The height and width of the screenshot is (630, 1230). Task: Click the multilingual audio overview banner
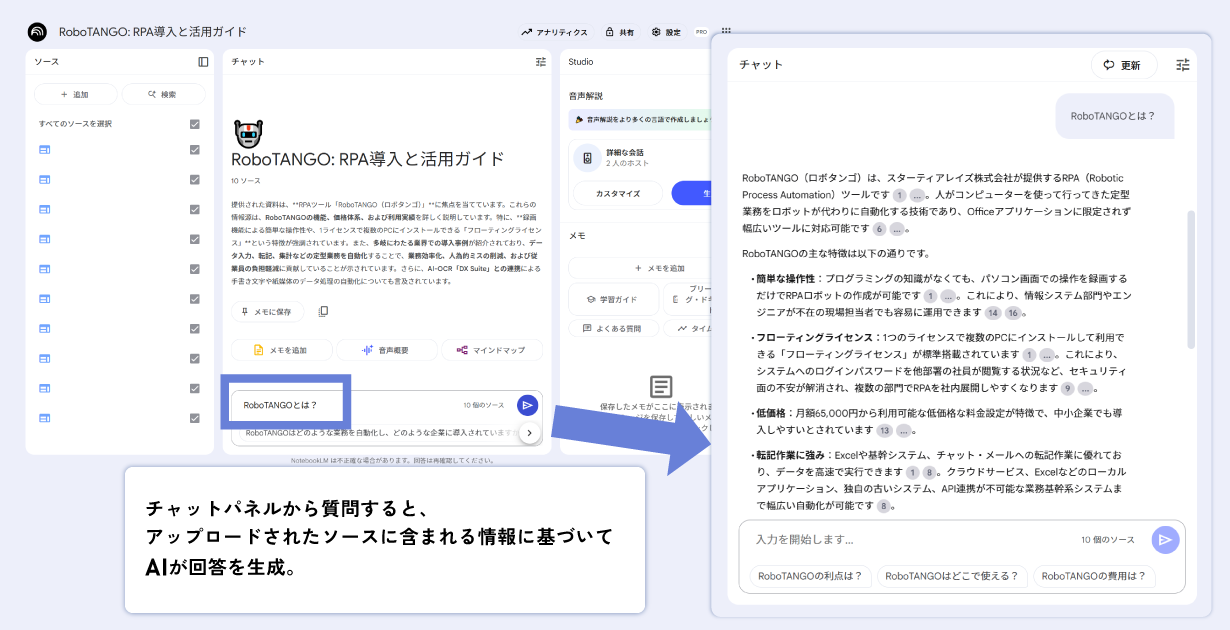[640, 119]
